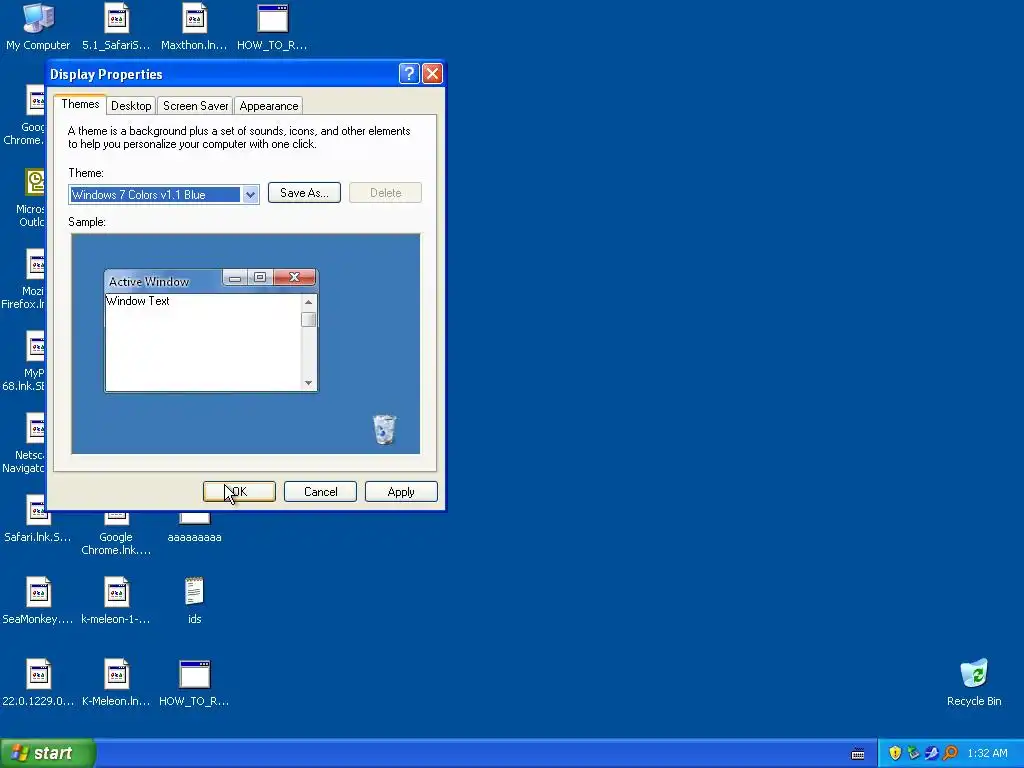The width and height of the screenshot is (1024, 768).
Task: Click the Save As... button
Action: click(304, 193)
